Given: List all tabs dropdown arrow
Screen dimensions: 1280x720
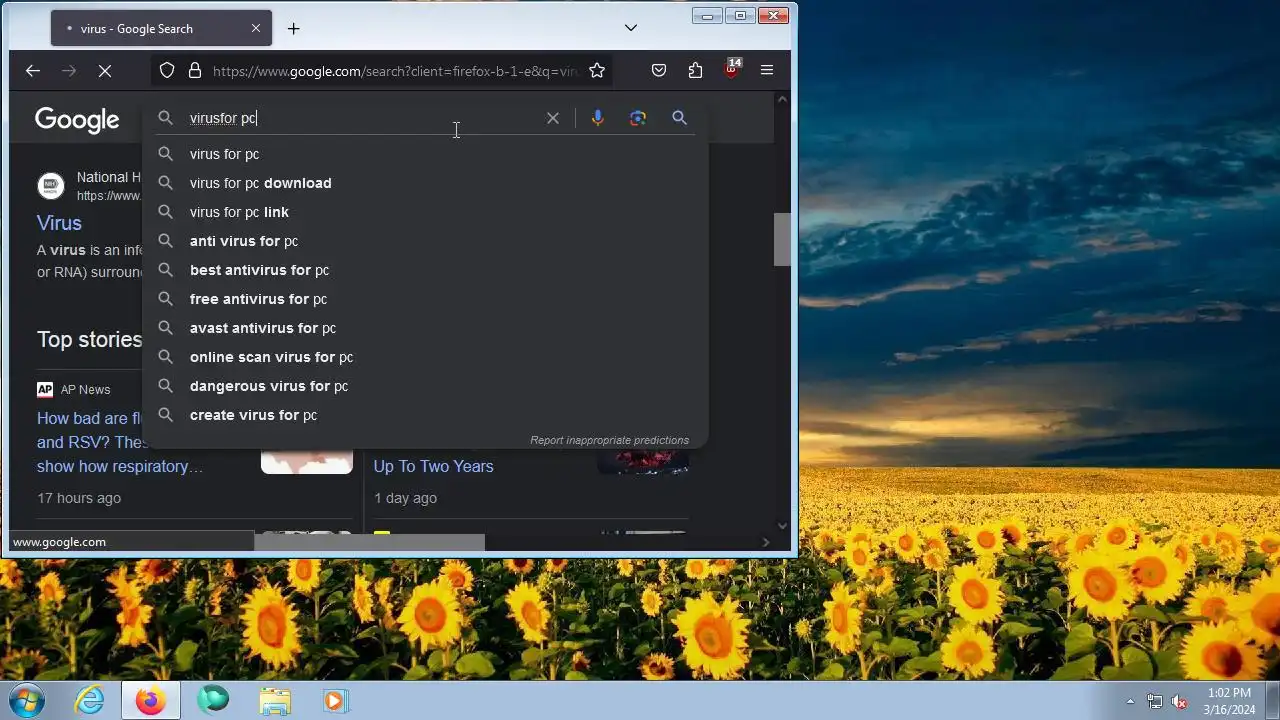Looking at the screenshot, I should pyautogui.click(x=631, y=28).
